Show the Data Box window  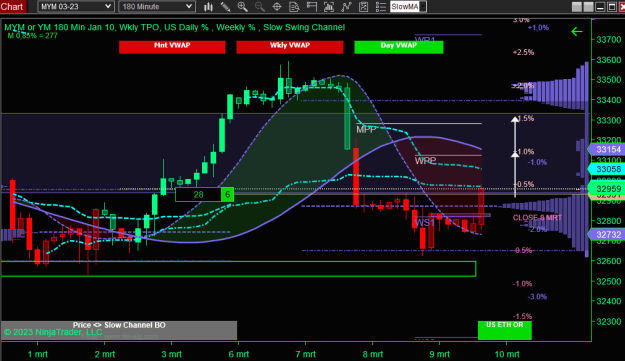[x=294, y=6]
